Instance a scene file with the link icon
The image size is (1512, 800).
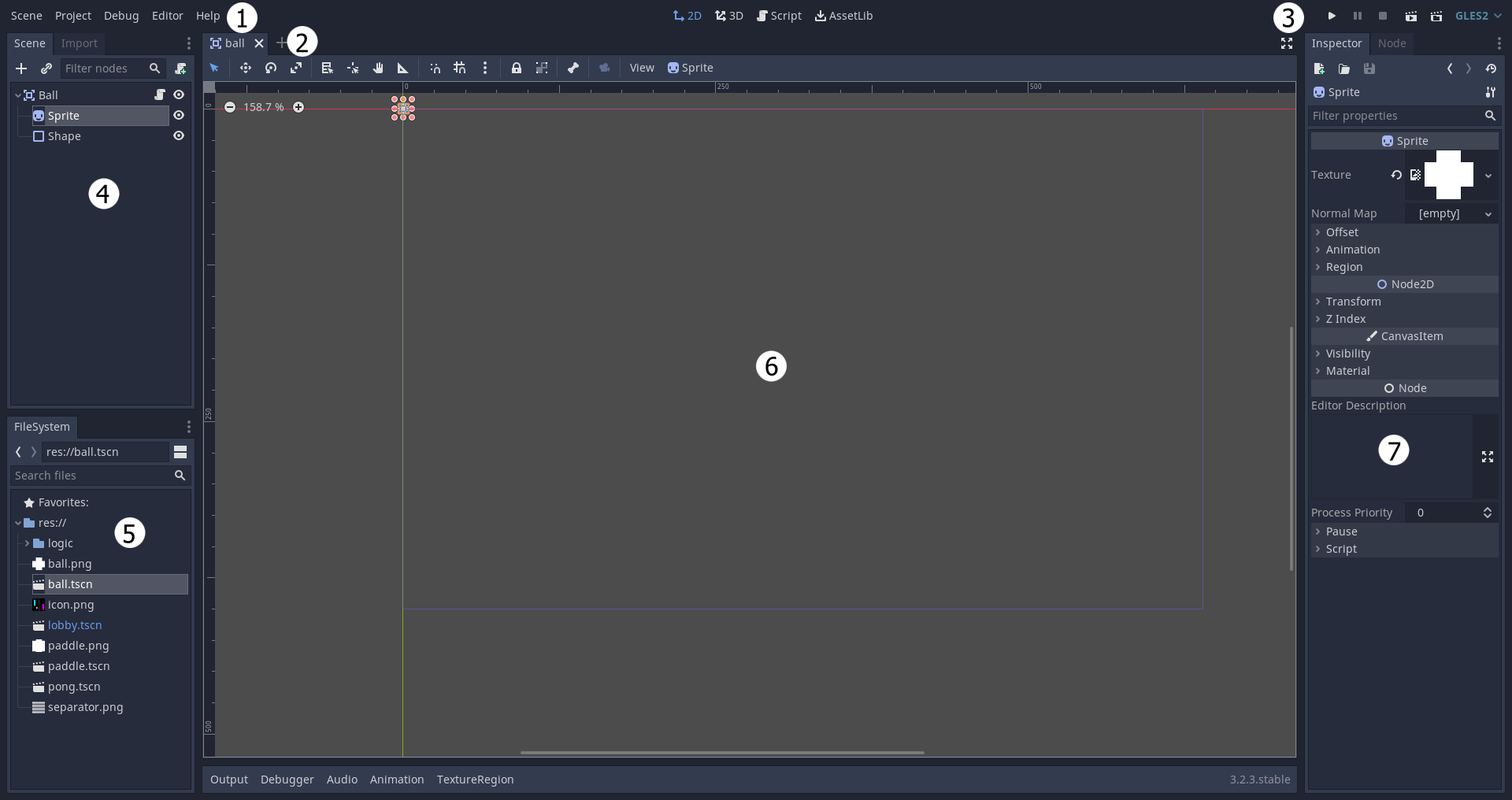click(x=46, y=69)
